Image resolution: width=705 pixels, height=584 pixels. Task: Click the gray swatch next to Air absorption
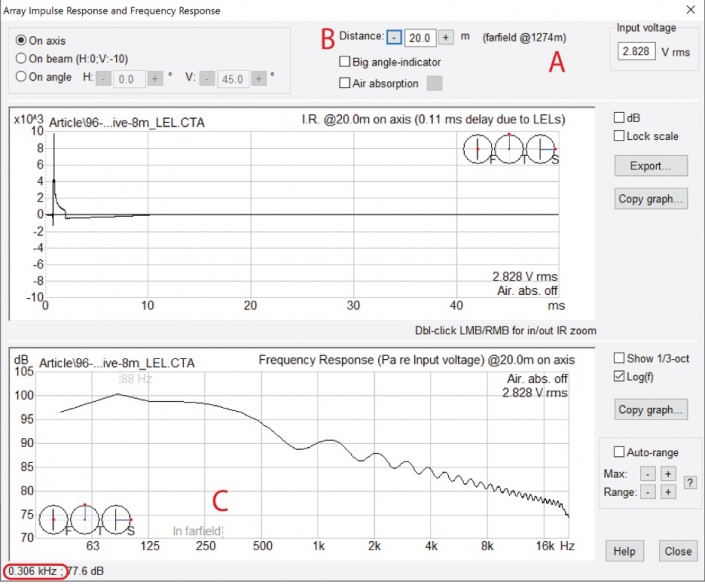434,84
